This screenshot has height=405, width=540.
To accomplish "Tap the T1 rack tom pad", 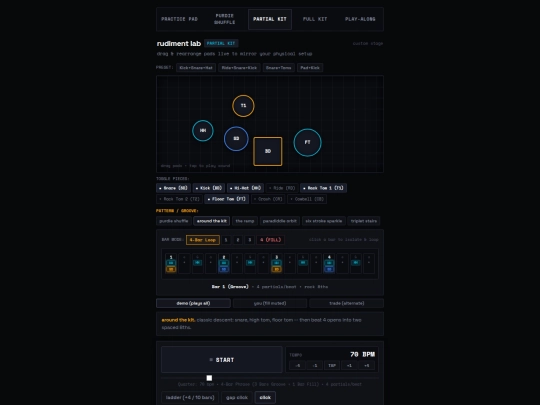I will [x=243, y=106].
